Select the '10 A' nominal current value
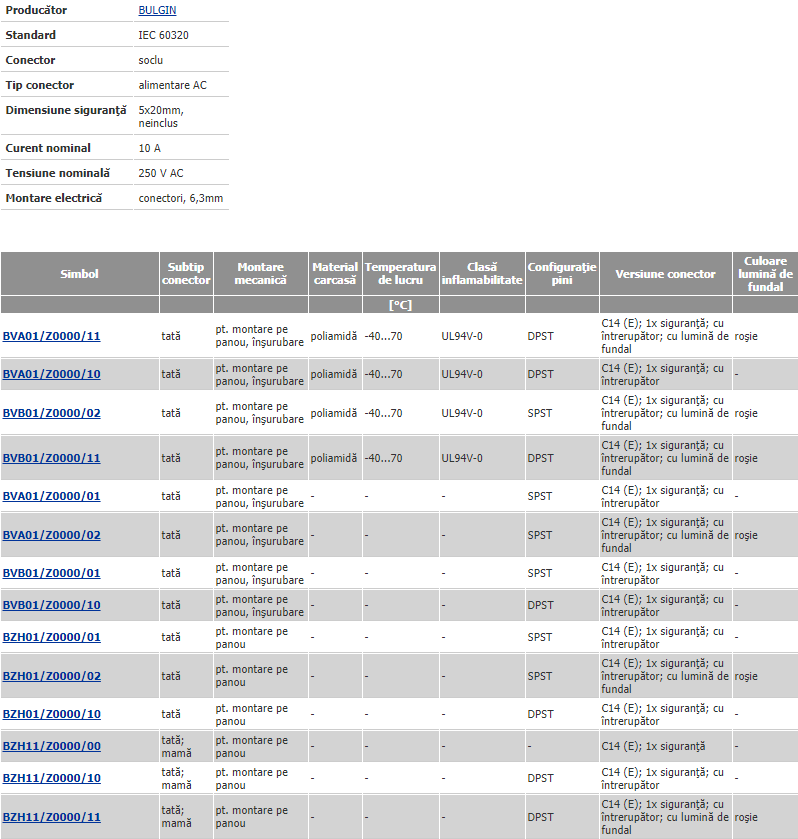This screenshot has height=839, width=798. [149, 148]
